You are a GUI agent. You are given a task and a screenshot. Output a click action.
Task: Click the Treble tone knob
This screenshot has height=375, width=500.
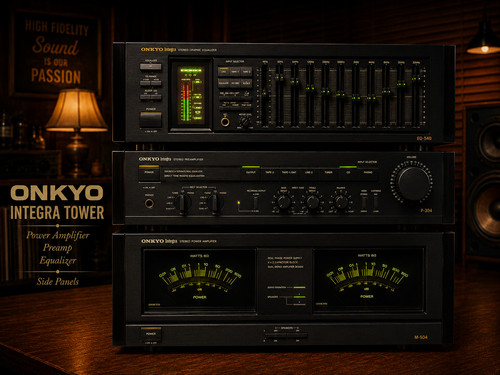tap(313, 202)
